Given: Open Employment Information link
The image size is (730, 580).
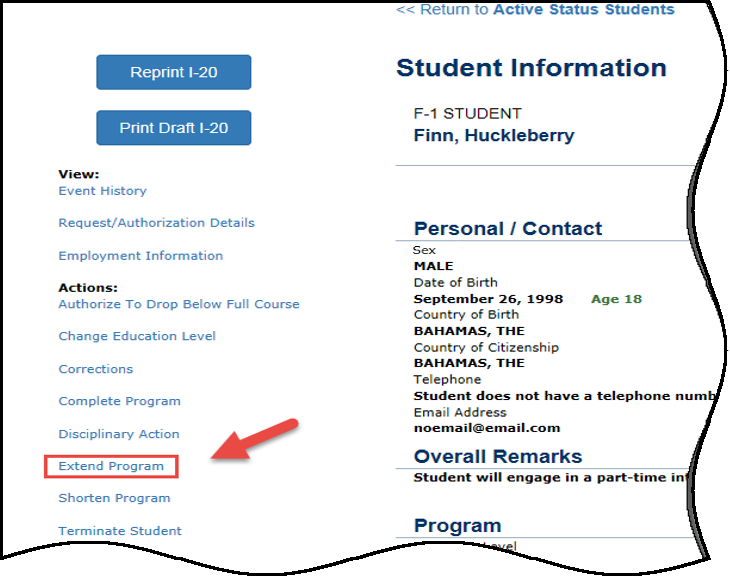Looking at the screenshot, I should 140,256.
